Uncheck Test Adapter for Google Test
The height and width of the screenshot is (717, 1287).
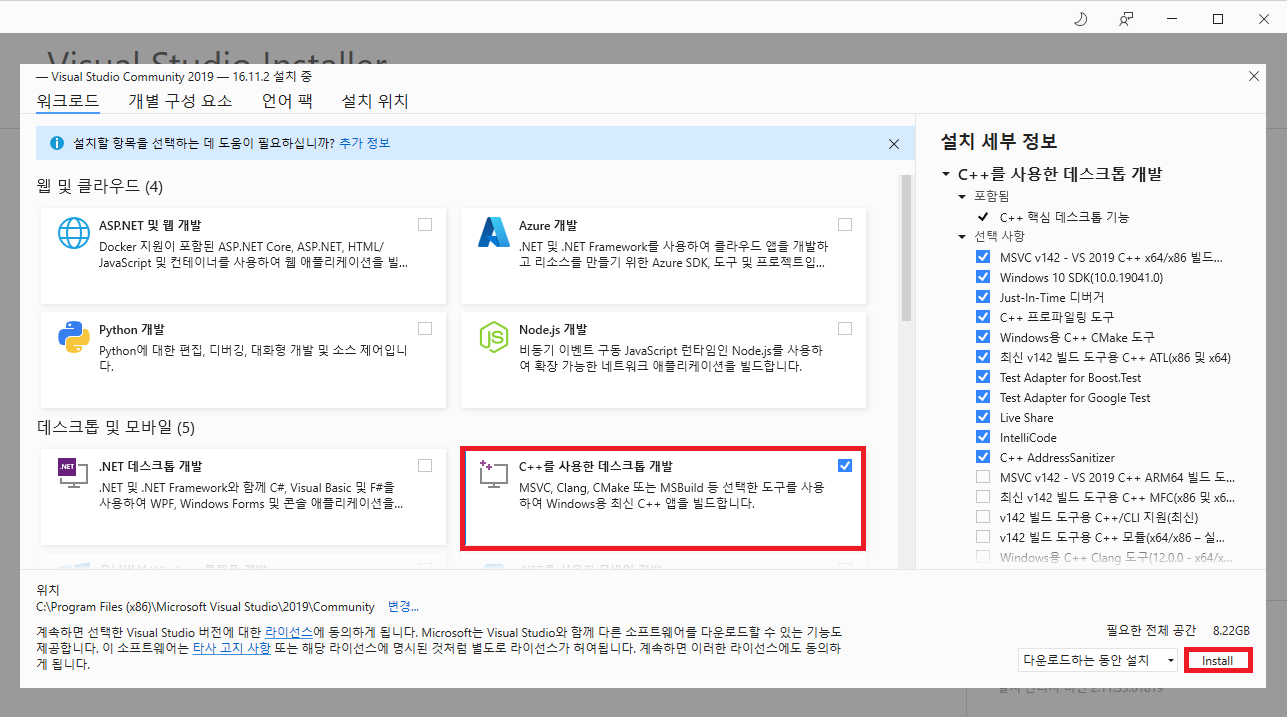point(983,397)
